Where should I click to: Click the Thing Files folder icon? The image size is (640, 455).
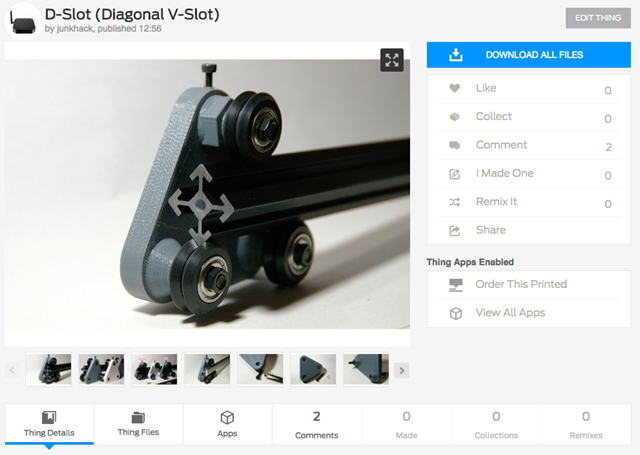pyautogui.click(x=138, y=417)
